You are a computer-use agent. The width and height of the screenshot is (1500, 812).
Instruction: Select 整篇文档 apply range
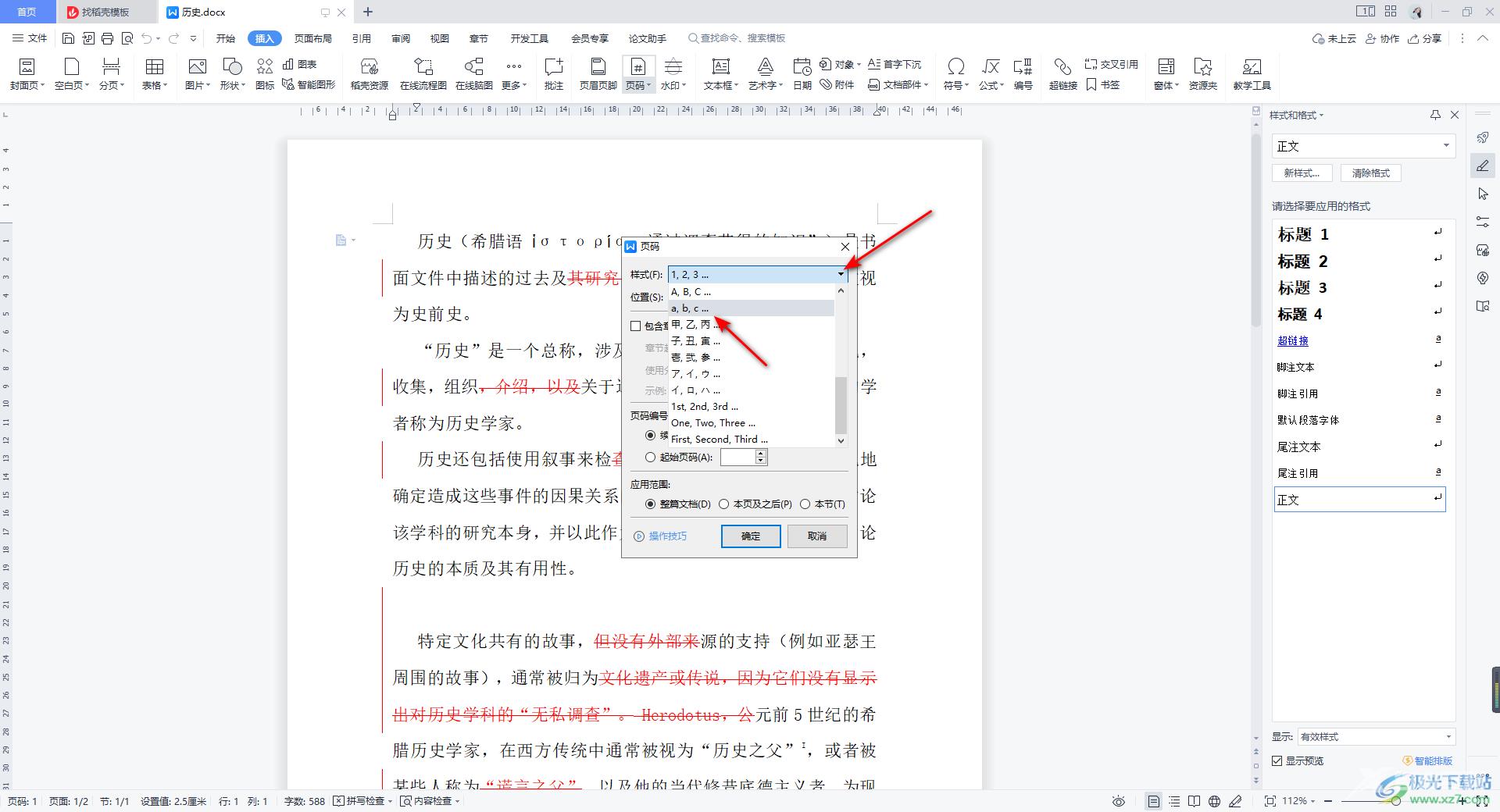(x=650, y=504)
